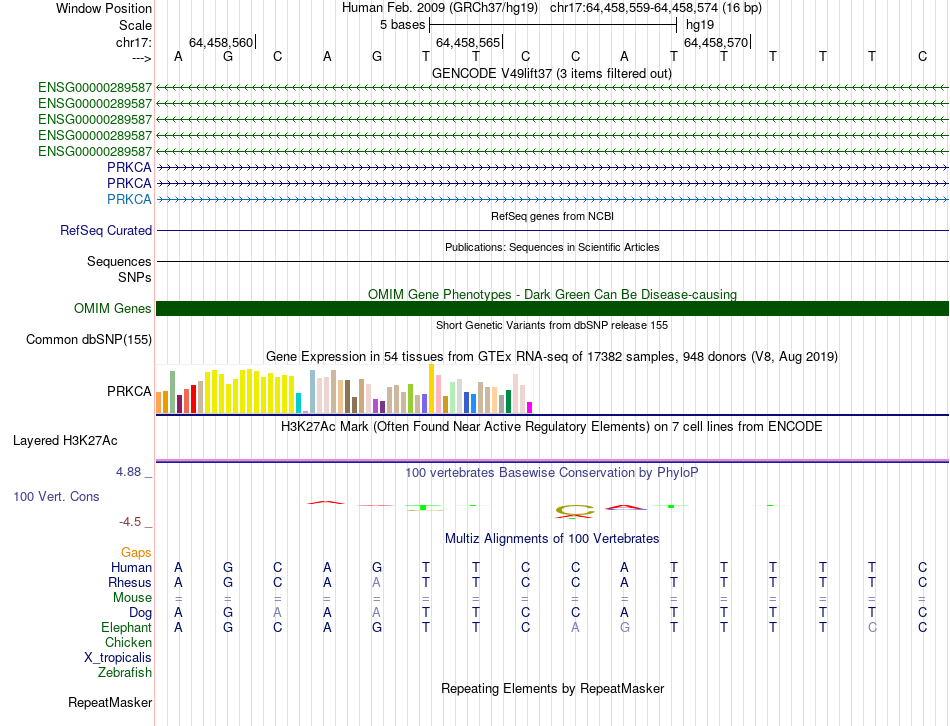This screenshot has width=950, height=726.
Task: Click the 64,458,565 position label
Action: [x=468, y=42]
